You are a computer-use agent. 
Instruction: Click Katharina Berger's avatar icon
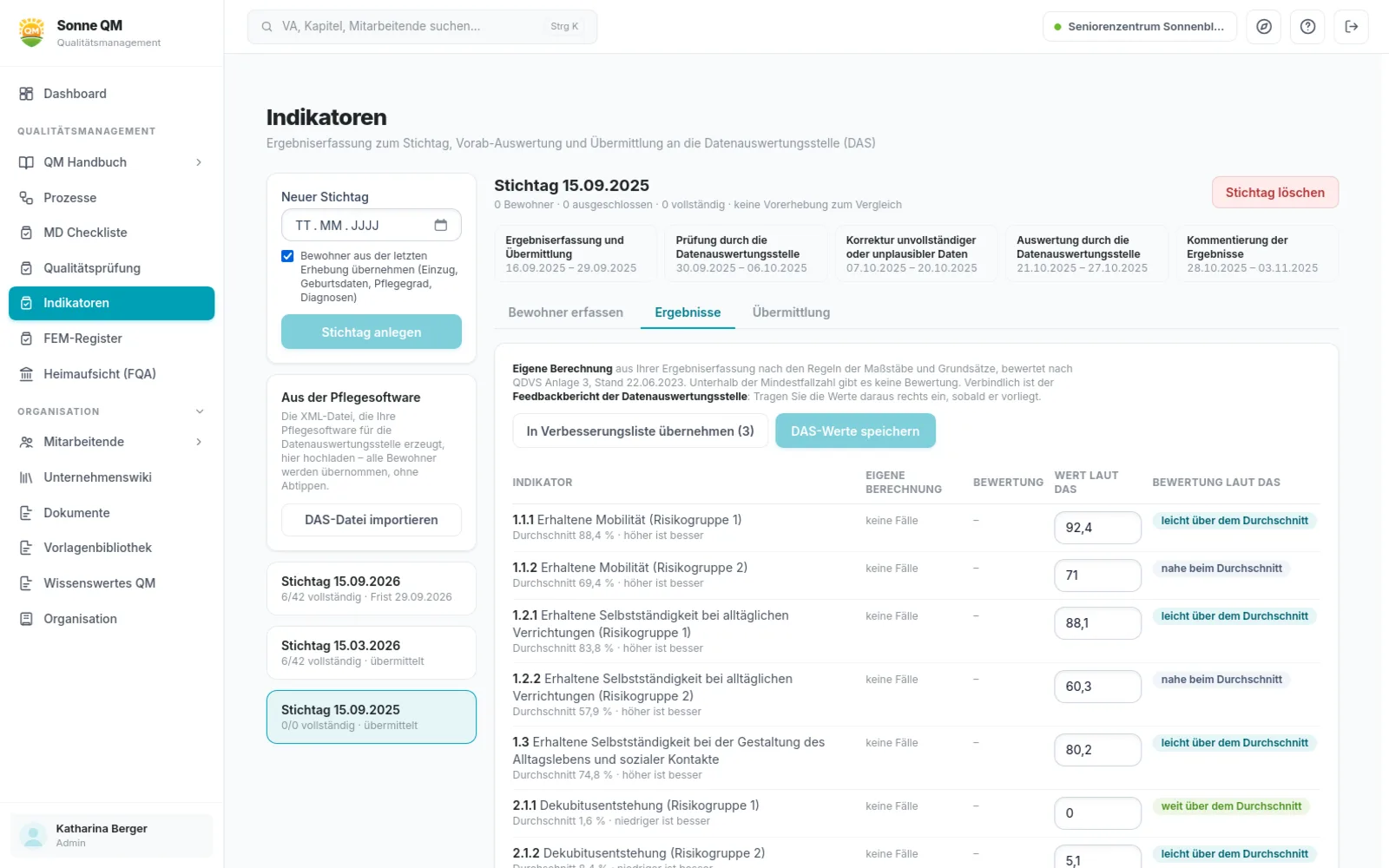pos(33,836)
